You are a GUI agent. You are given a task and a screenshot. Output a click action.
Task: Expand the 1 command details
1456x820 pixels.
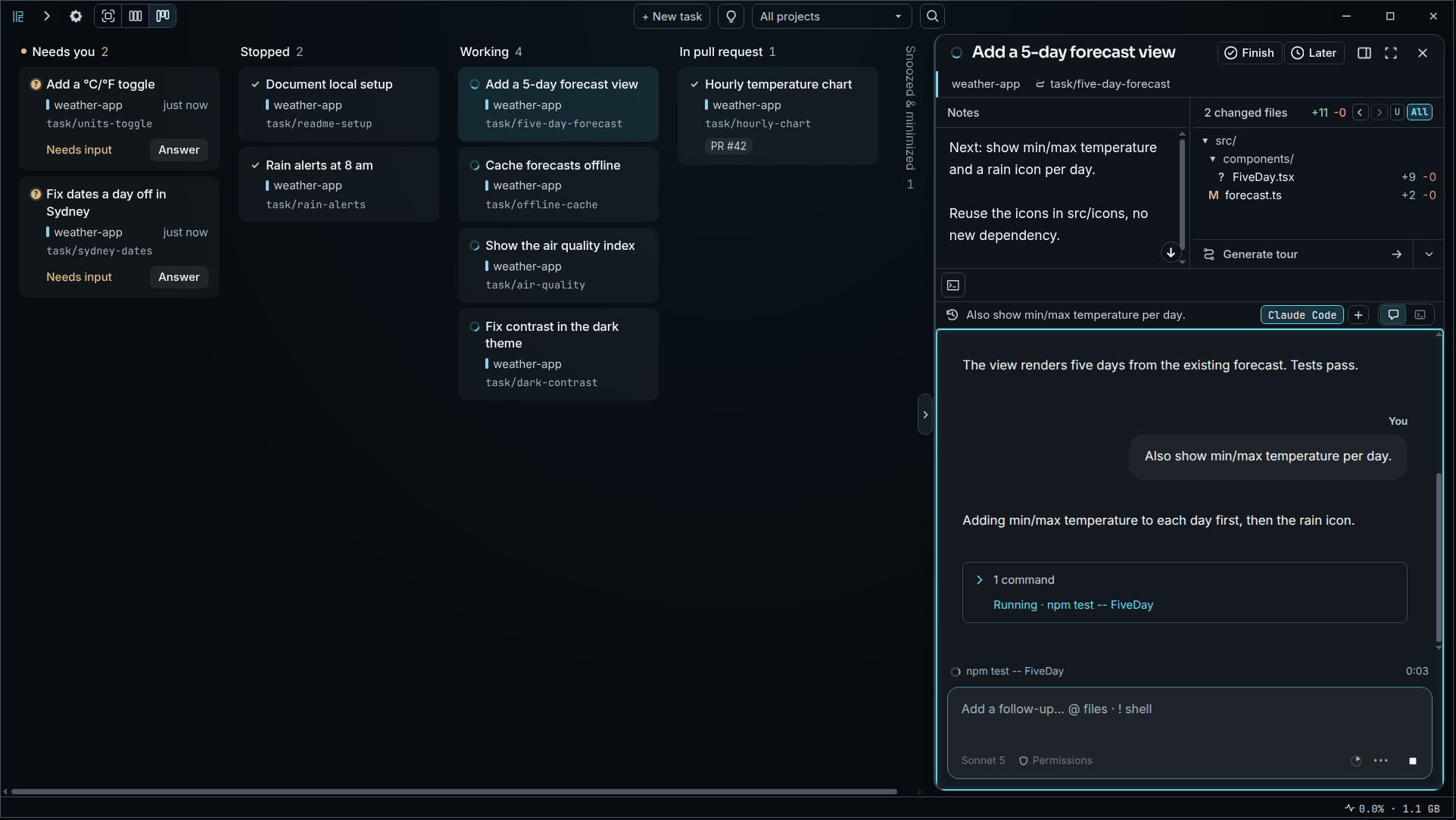coord(980,580)
